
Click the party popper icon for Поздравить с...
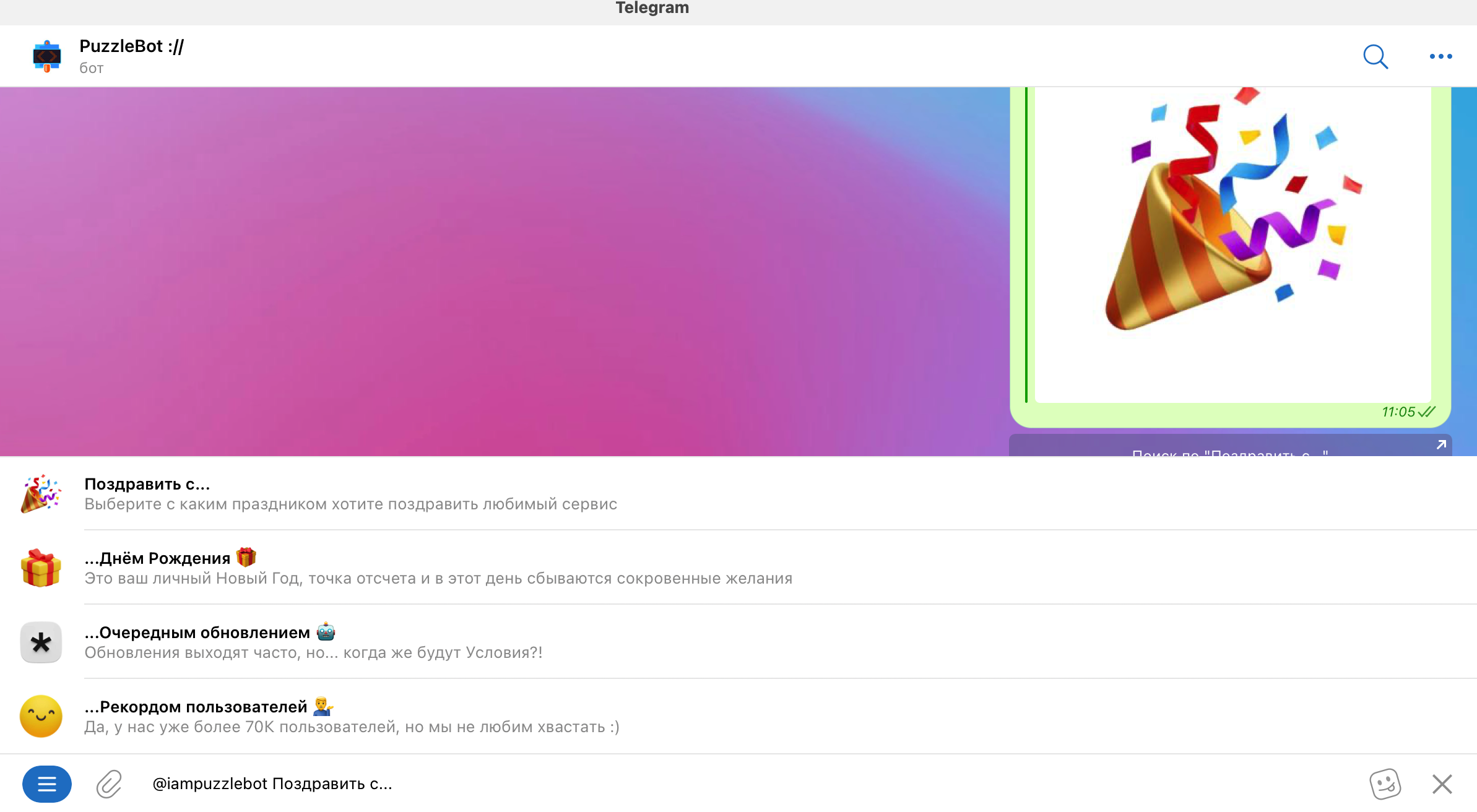tap(41, 494)
